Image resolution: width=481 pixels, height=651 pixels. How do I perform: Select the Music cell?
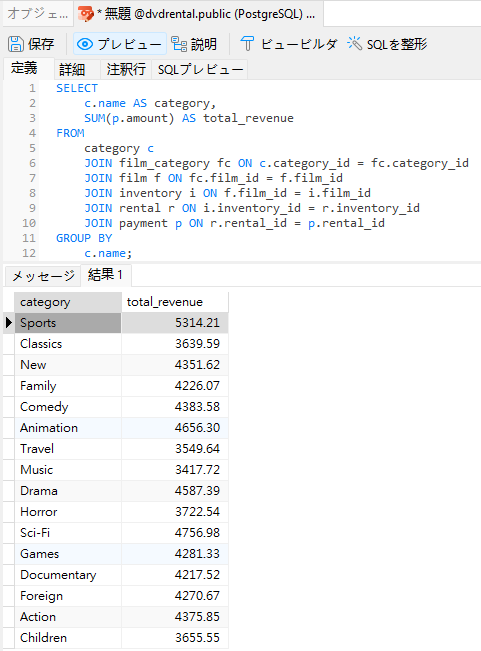pyautogui.click(x=68, y=470)
